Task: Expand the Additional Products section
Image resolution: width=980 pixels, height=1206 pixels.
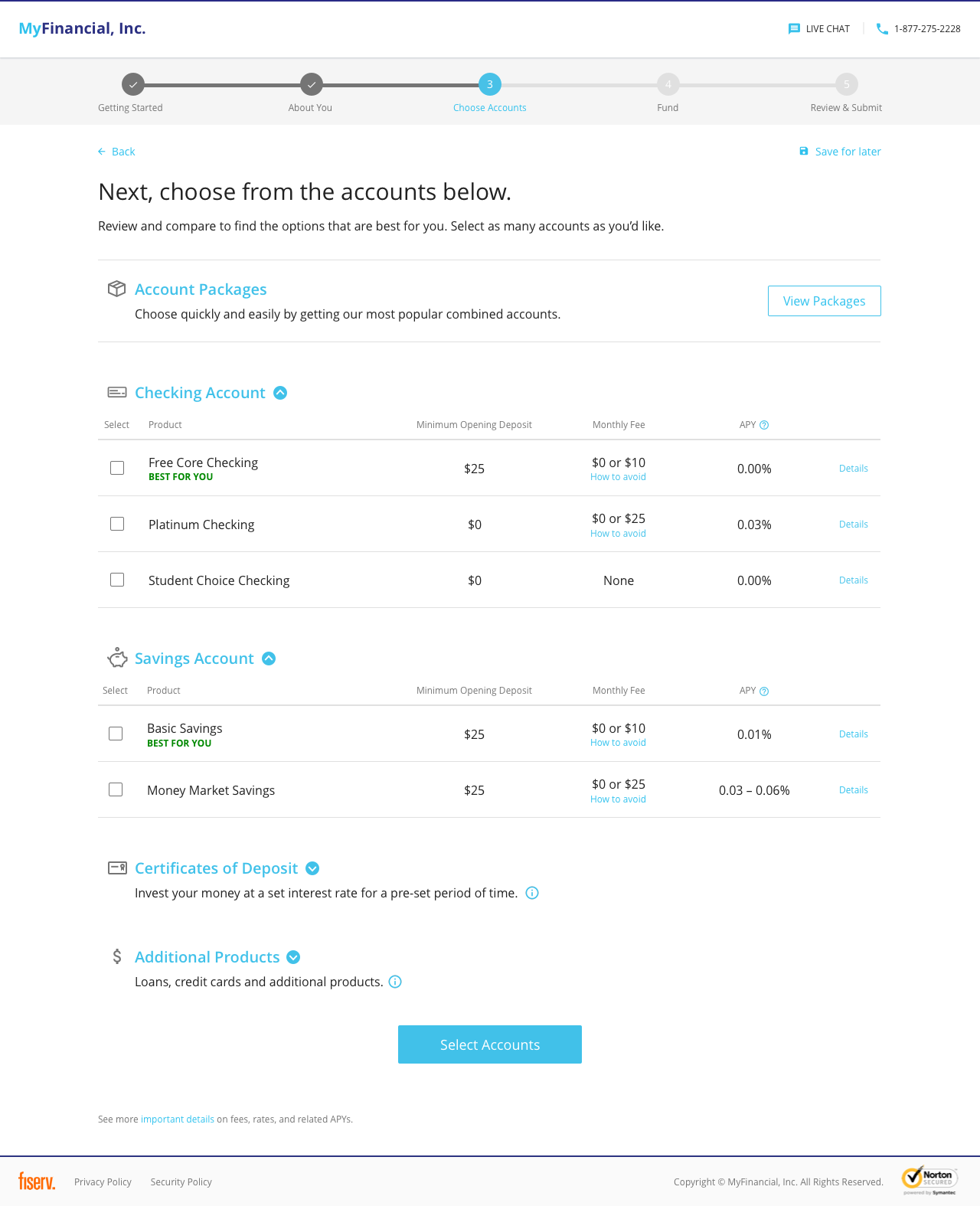Action: click(293, 957)
